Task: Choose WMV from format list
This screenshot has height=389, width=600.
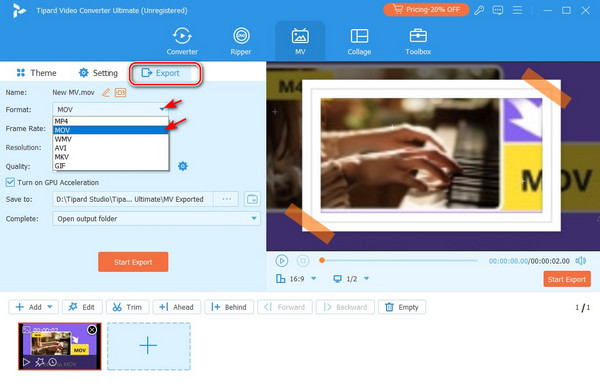Action: click(110, 139)
